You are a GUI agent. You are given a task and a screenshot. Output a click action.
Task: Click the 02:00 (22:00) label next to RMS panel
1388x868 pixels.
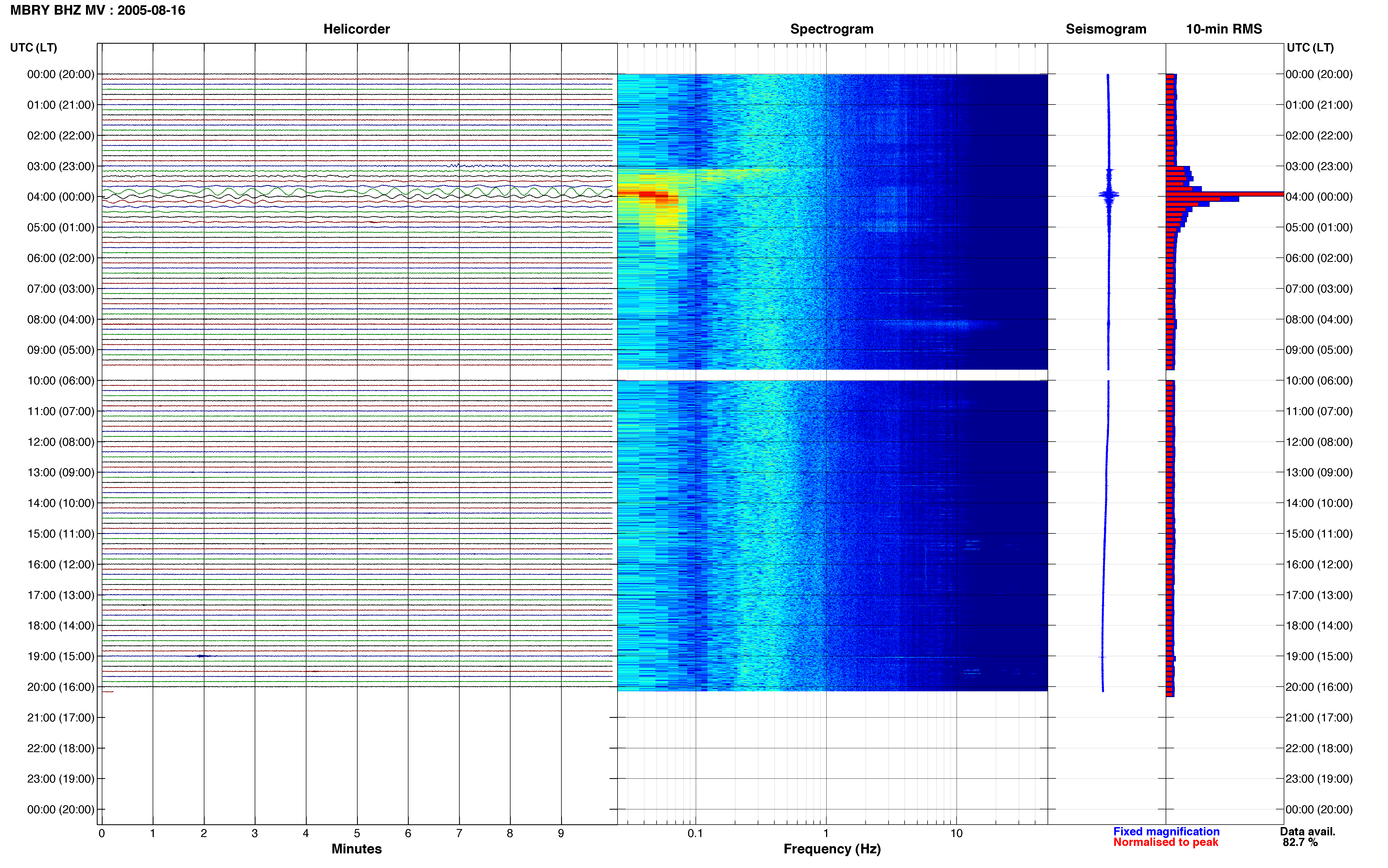tap(1319, 136)
